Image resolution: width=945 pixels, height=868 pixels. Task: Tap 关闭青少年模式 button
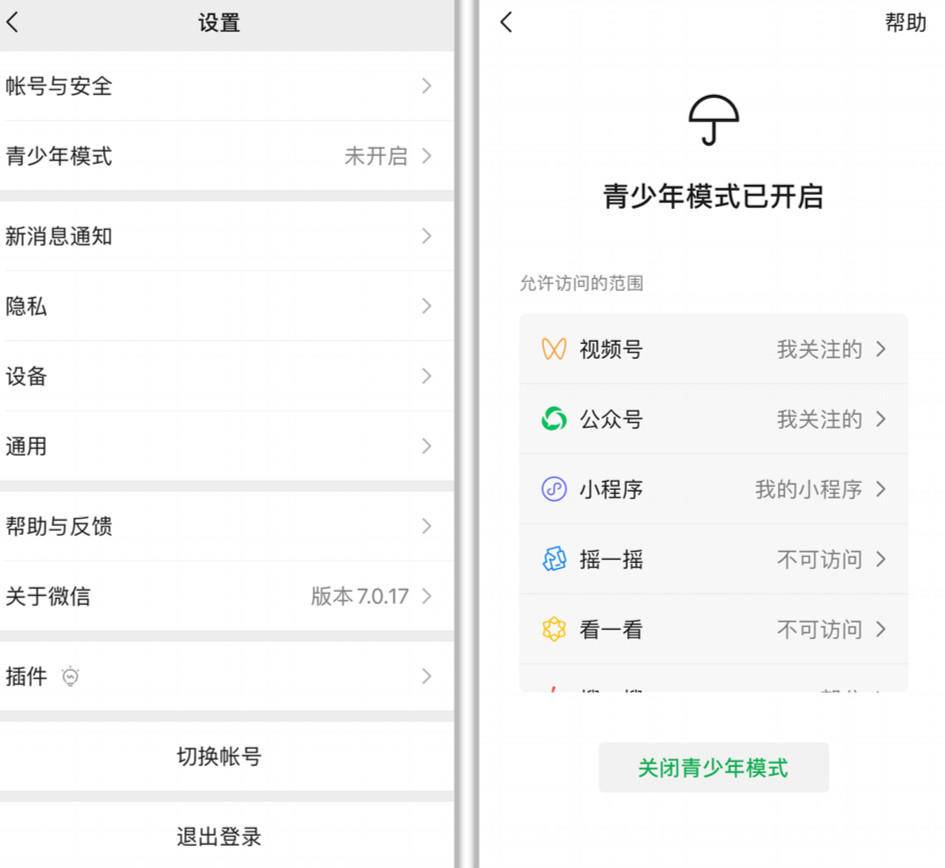pos(714,767)
